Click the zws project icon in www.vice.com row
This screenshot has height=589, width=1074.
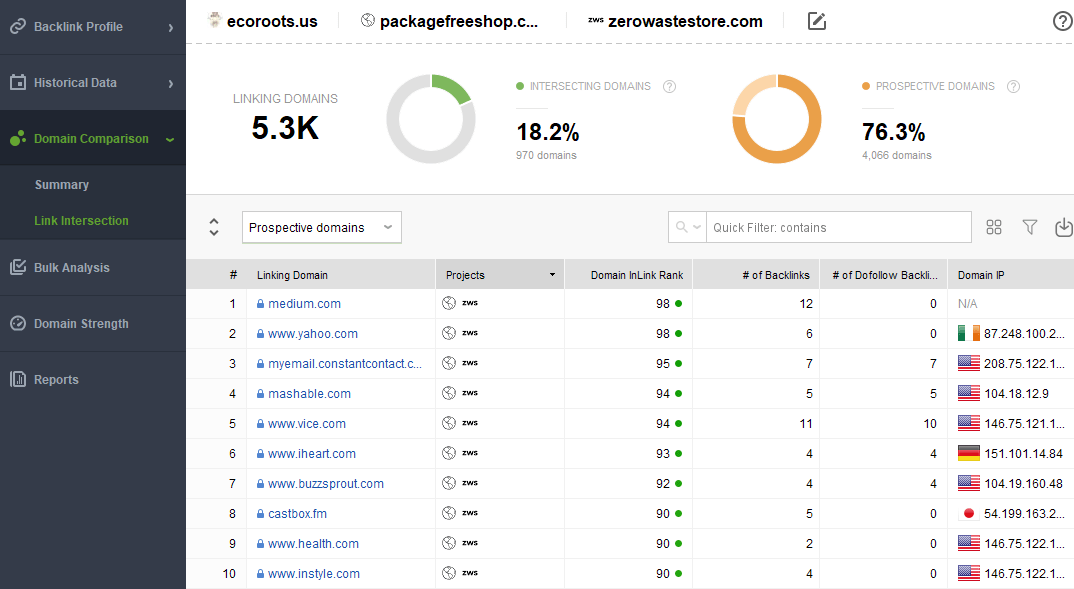(x=470, y=423)
